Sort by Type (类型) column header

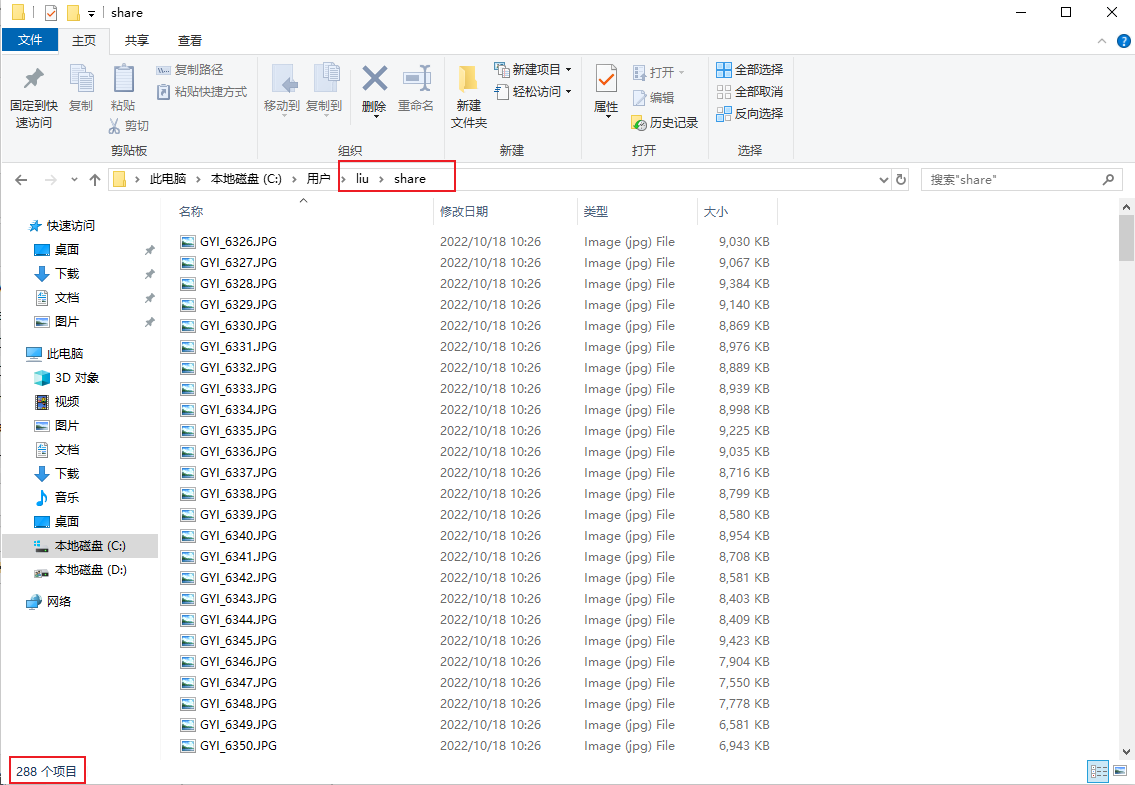click(x=596, y=211)
